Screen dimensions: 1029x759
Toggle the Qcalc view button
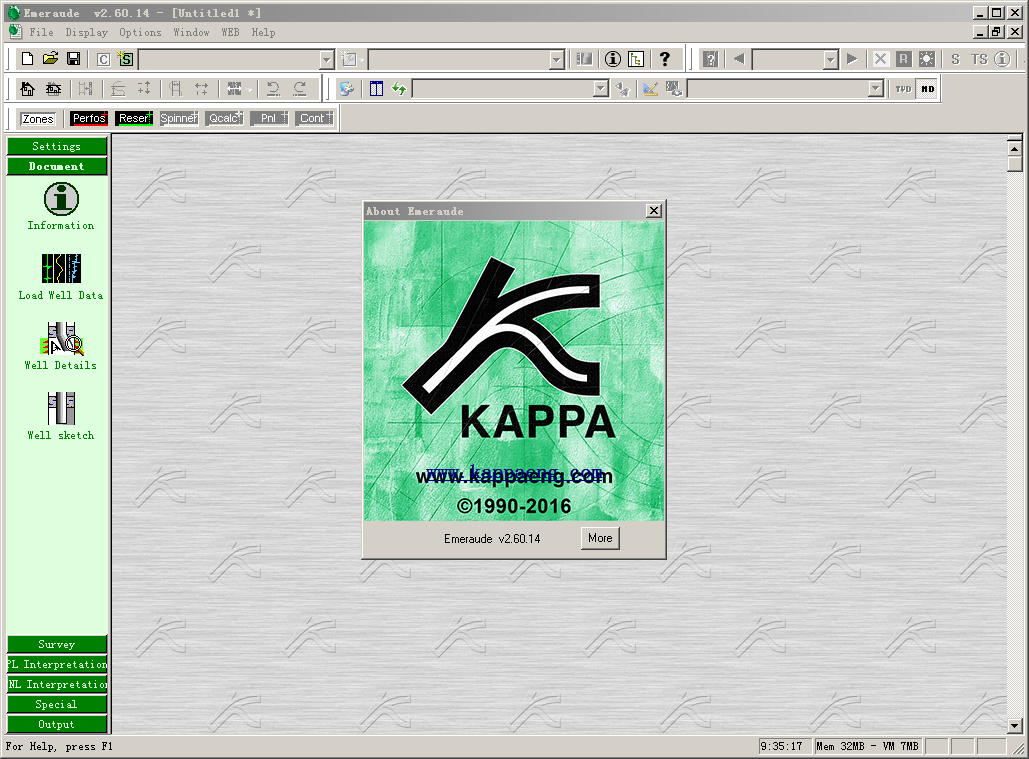[224, 118]
